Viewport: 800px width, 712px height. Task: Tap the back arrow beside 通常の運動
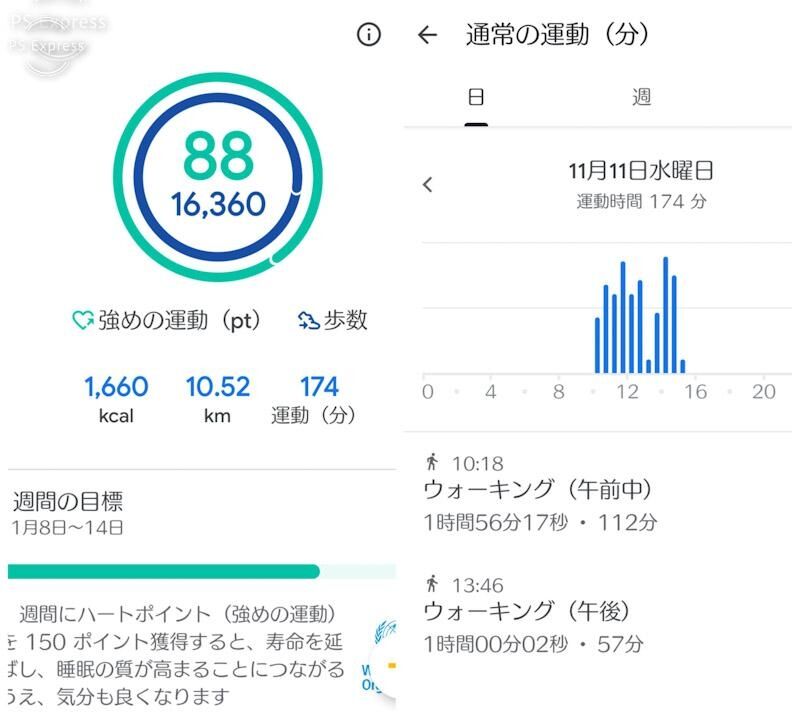pos(428,35)
